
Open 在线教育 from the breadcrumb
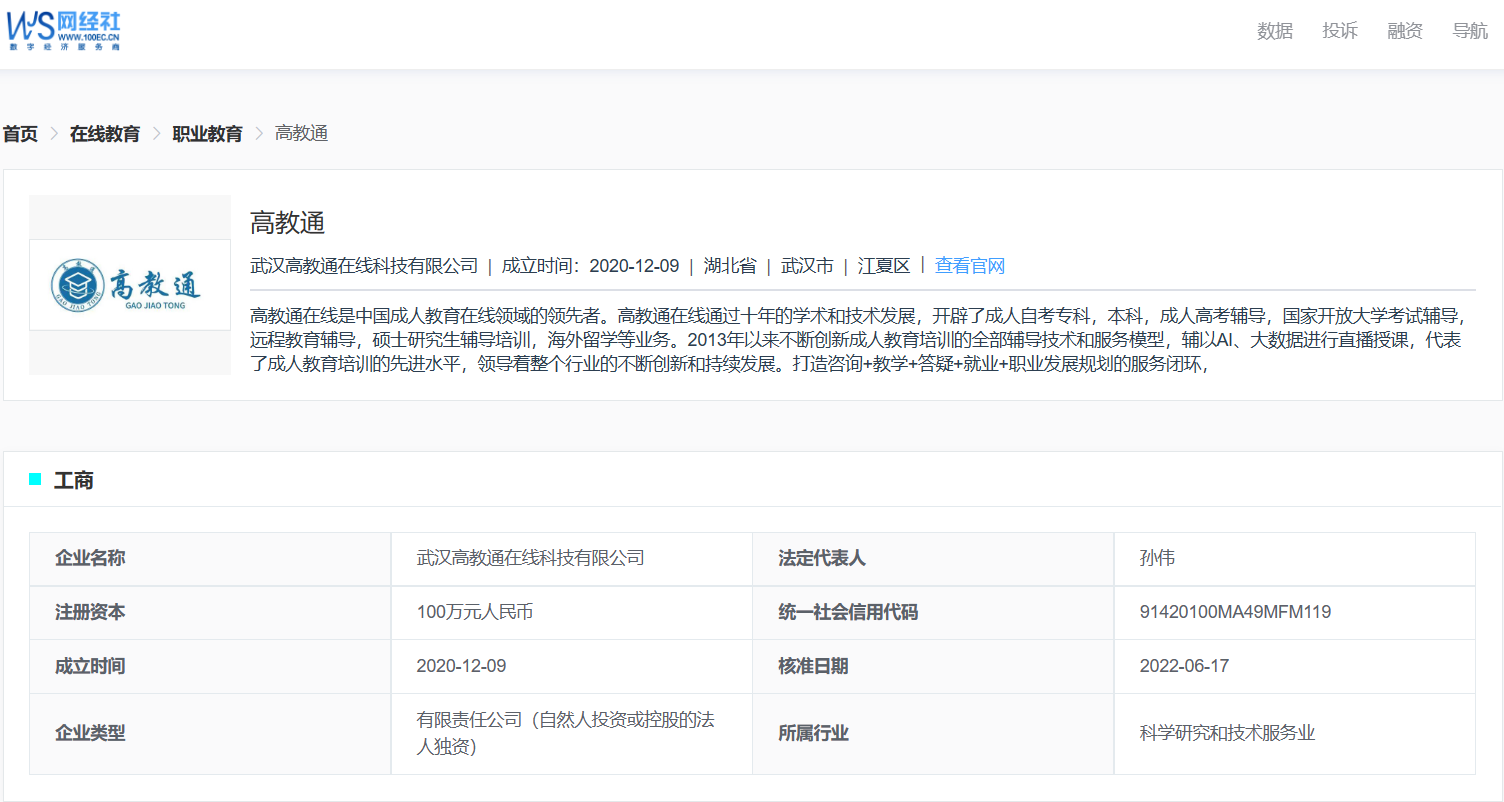pyautogui.click(x=104, y=132)
